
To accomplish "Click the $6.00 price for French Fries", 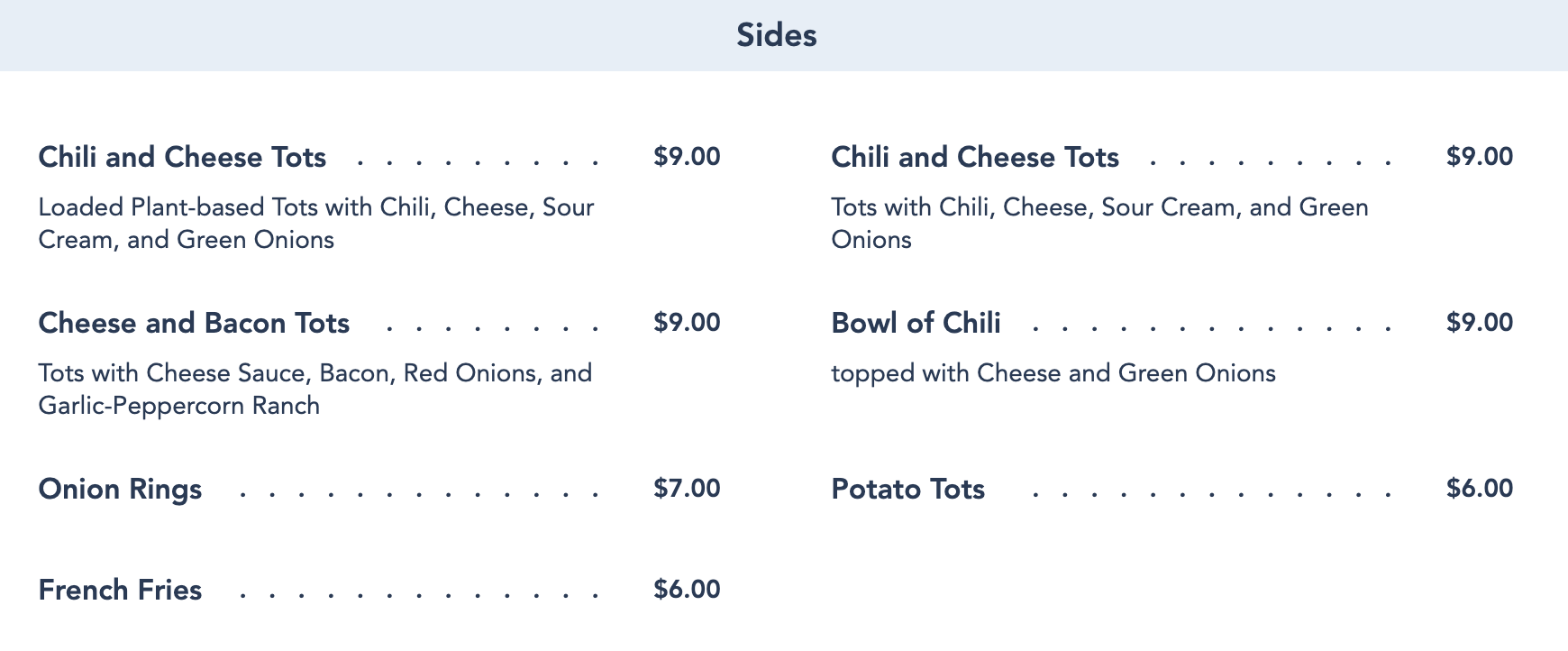I will 687,590.
